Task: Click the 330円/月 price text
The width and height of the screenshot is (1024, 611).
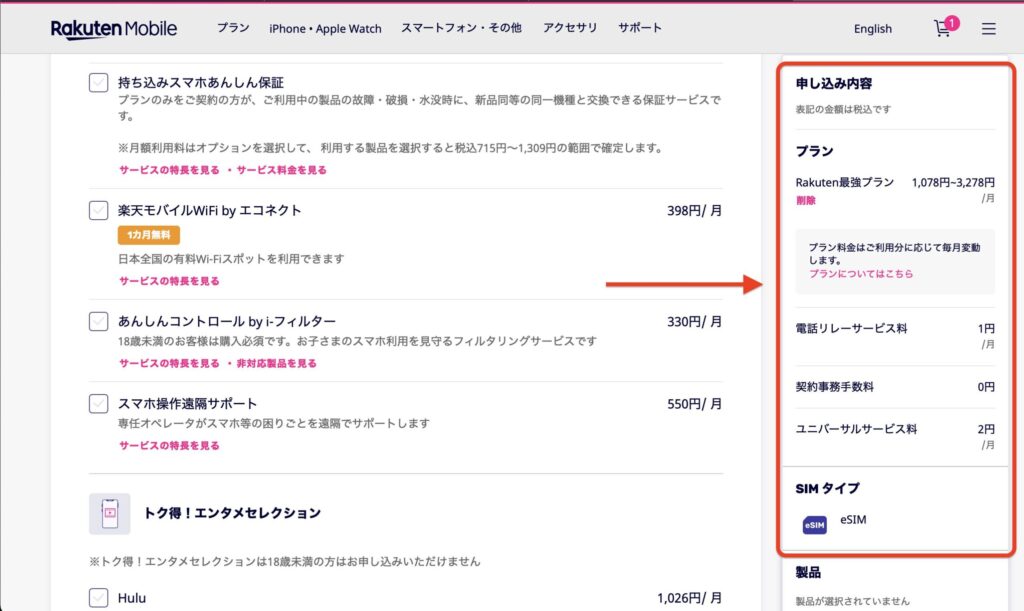Action: (694, 322)
